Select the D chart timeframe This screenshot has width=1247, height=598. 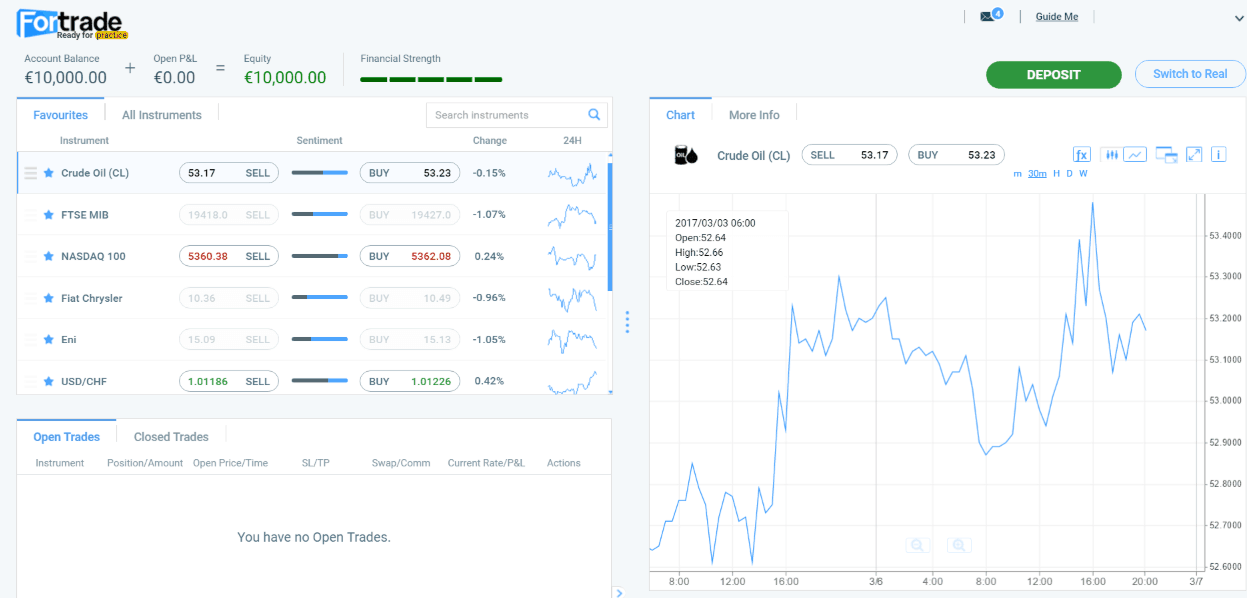(1069, 174)
